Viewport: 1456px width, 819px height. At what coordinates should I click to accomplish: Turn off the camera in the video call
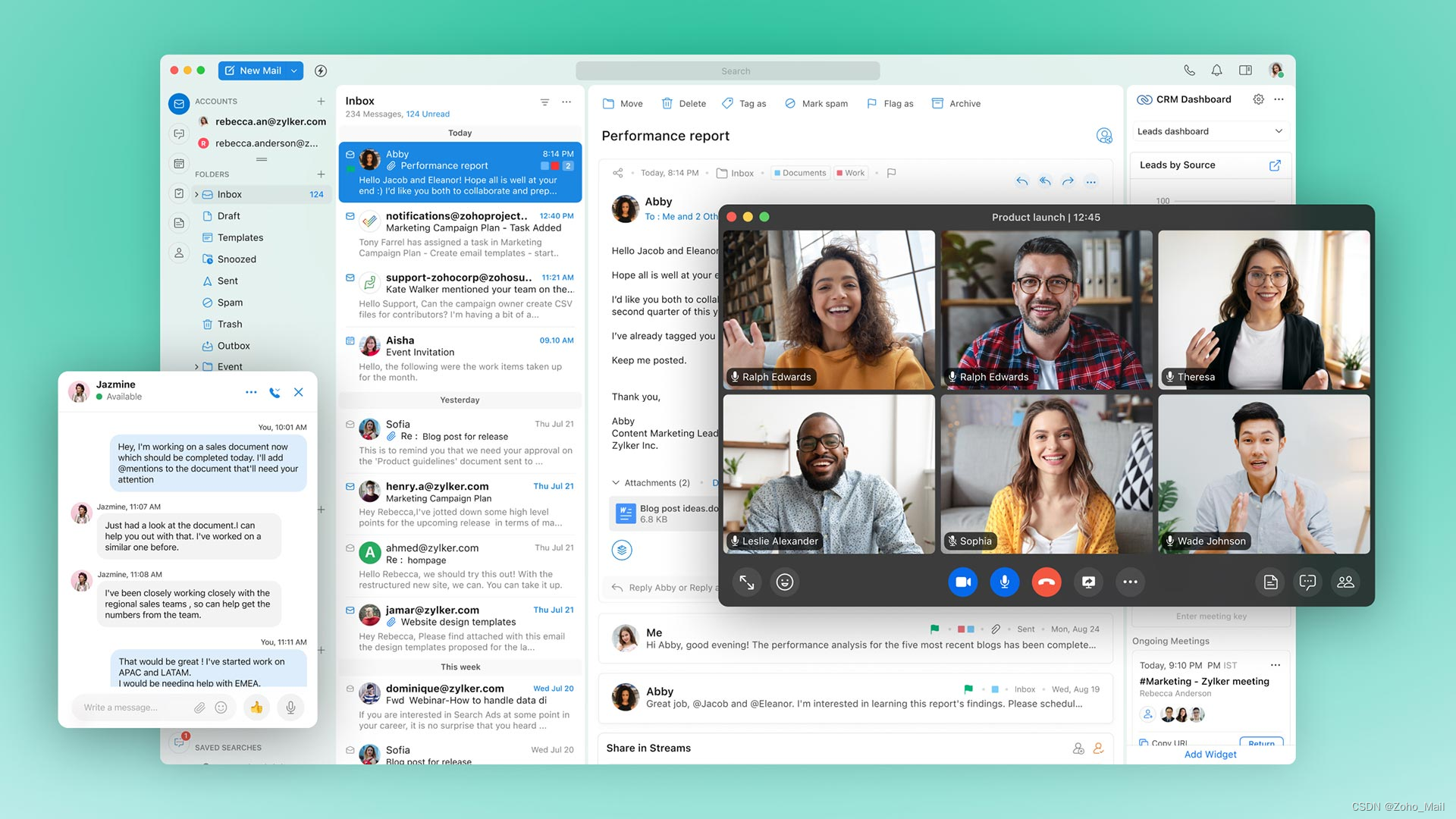[962, 582]
